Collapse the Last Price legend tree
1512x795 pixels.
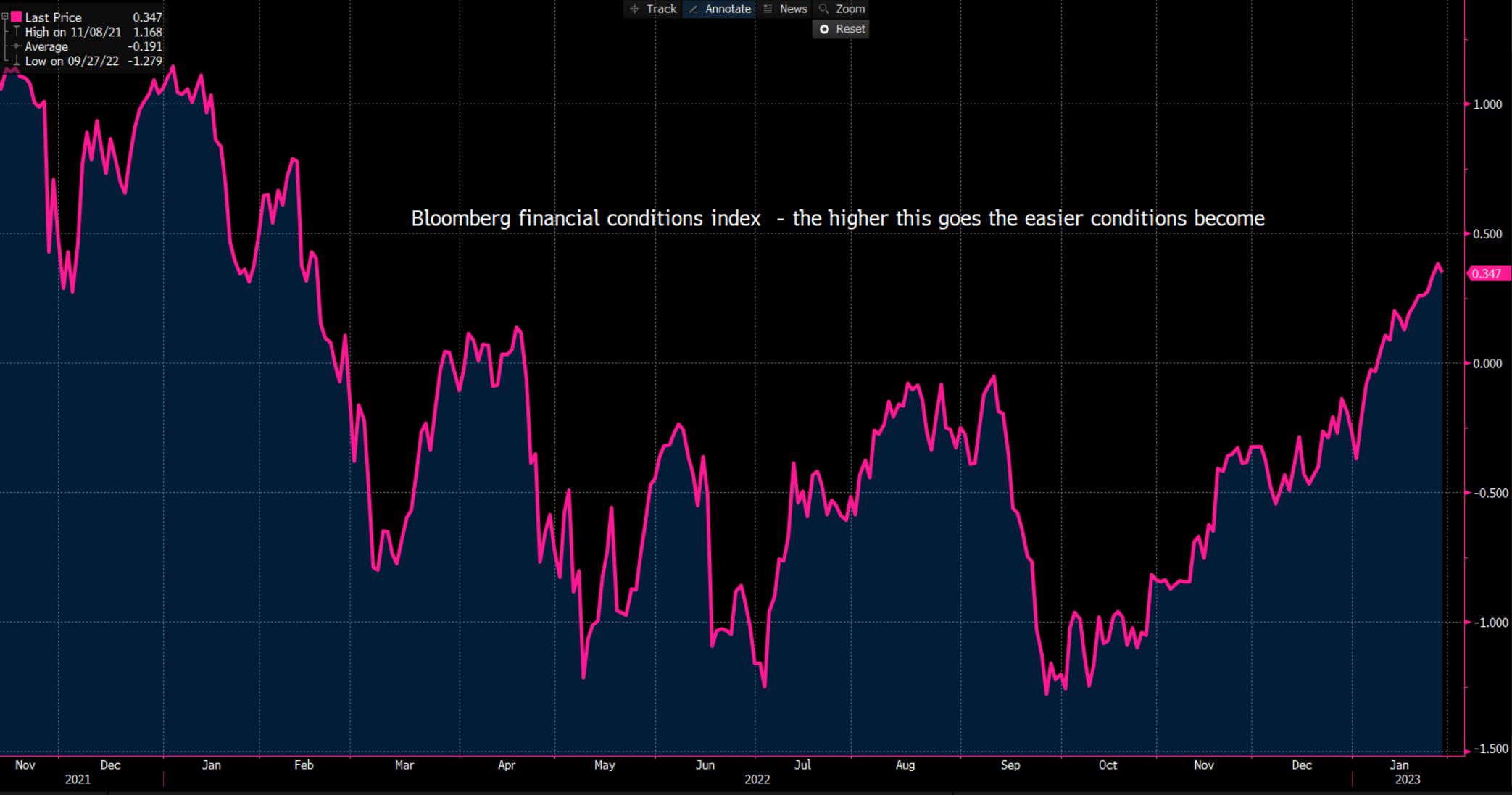[4, 17]
